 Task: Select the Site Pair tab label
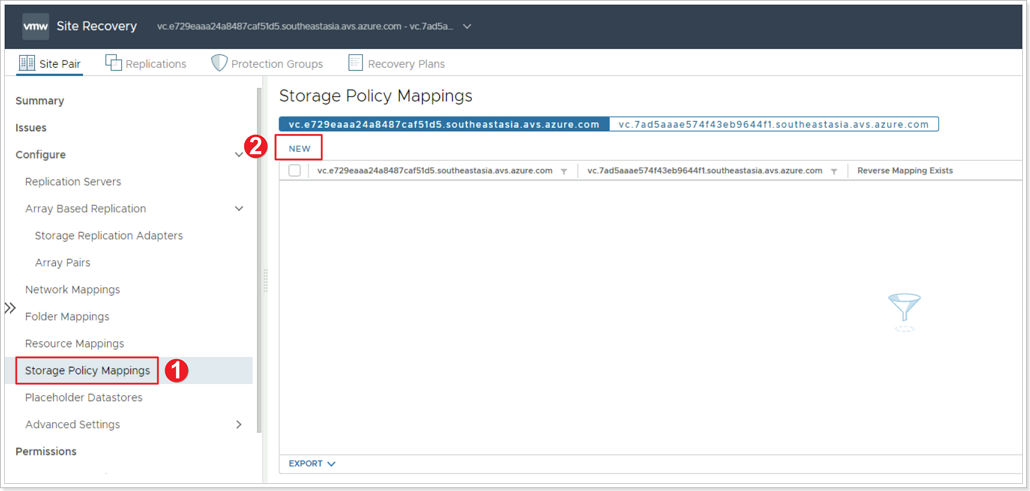(x=60, y=64)
